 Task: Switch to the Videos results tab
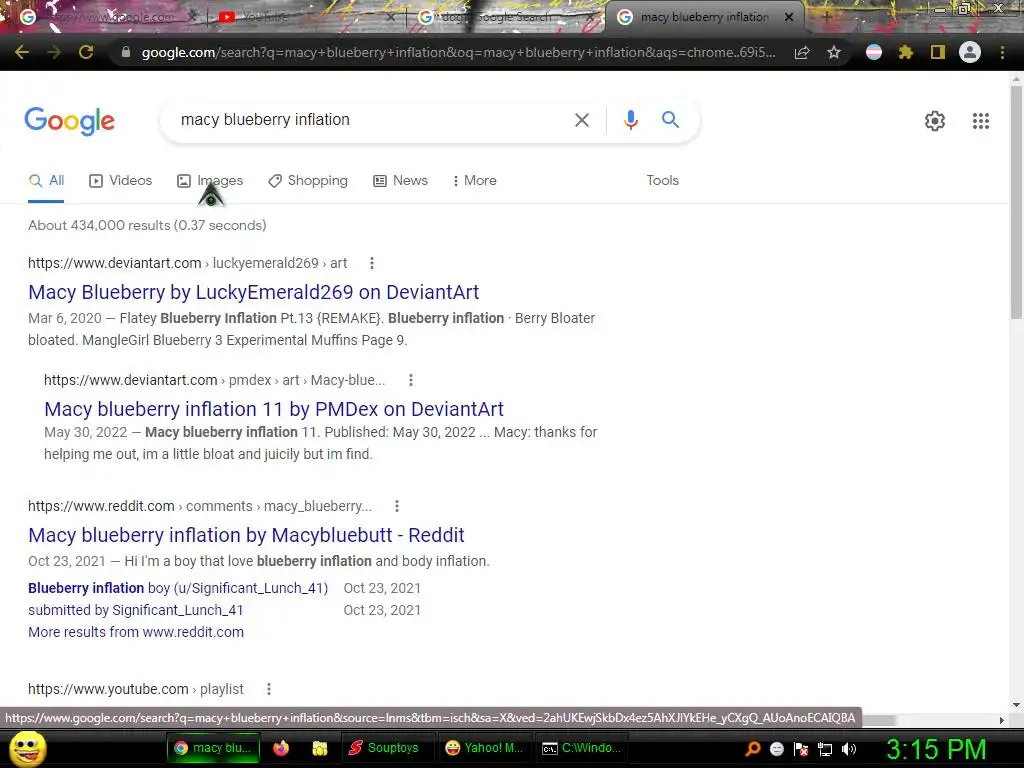pos(120,181)
